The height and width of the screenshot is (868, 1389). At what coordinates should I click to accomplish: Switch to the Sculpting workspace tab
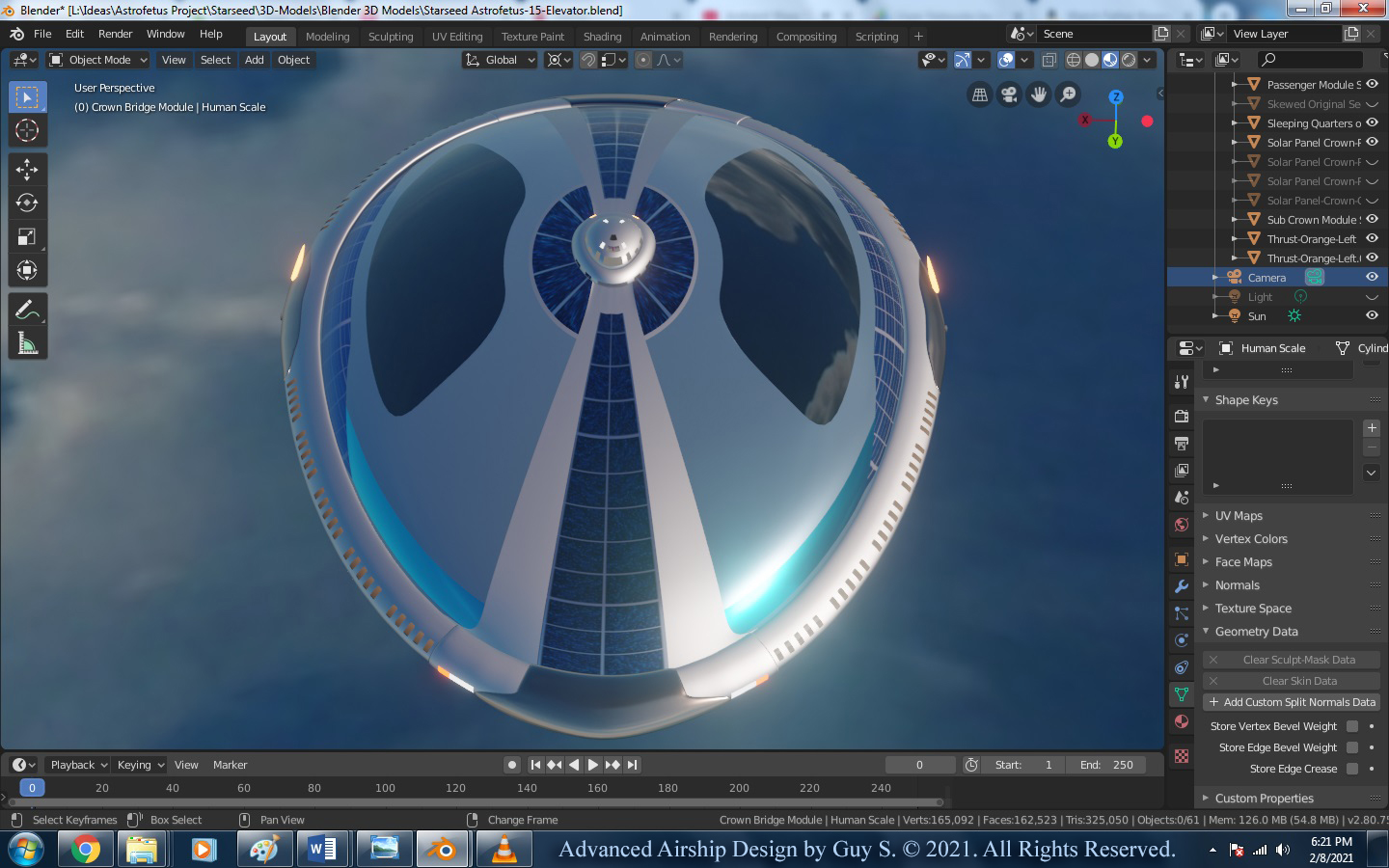[391, 37]
